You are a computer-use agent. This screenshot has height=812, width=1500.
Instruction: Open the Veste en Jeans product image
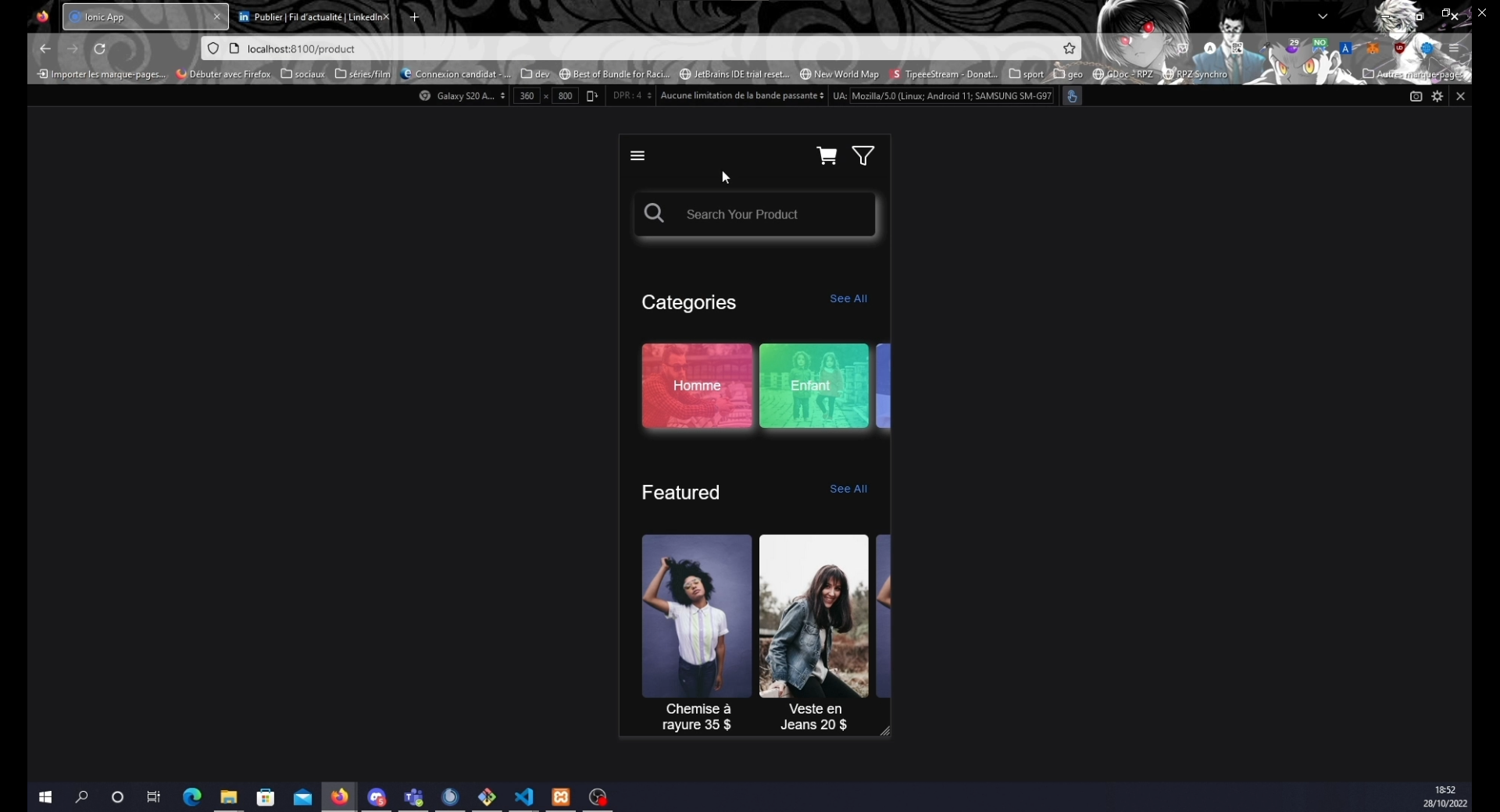813,616
